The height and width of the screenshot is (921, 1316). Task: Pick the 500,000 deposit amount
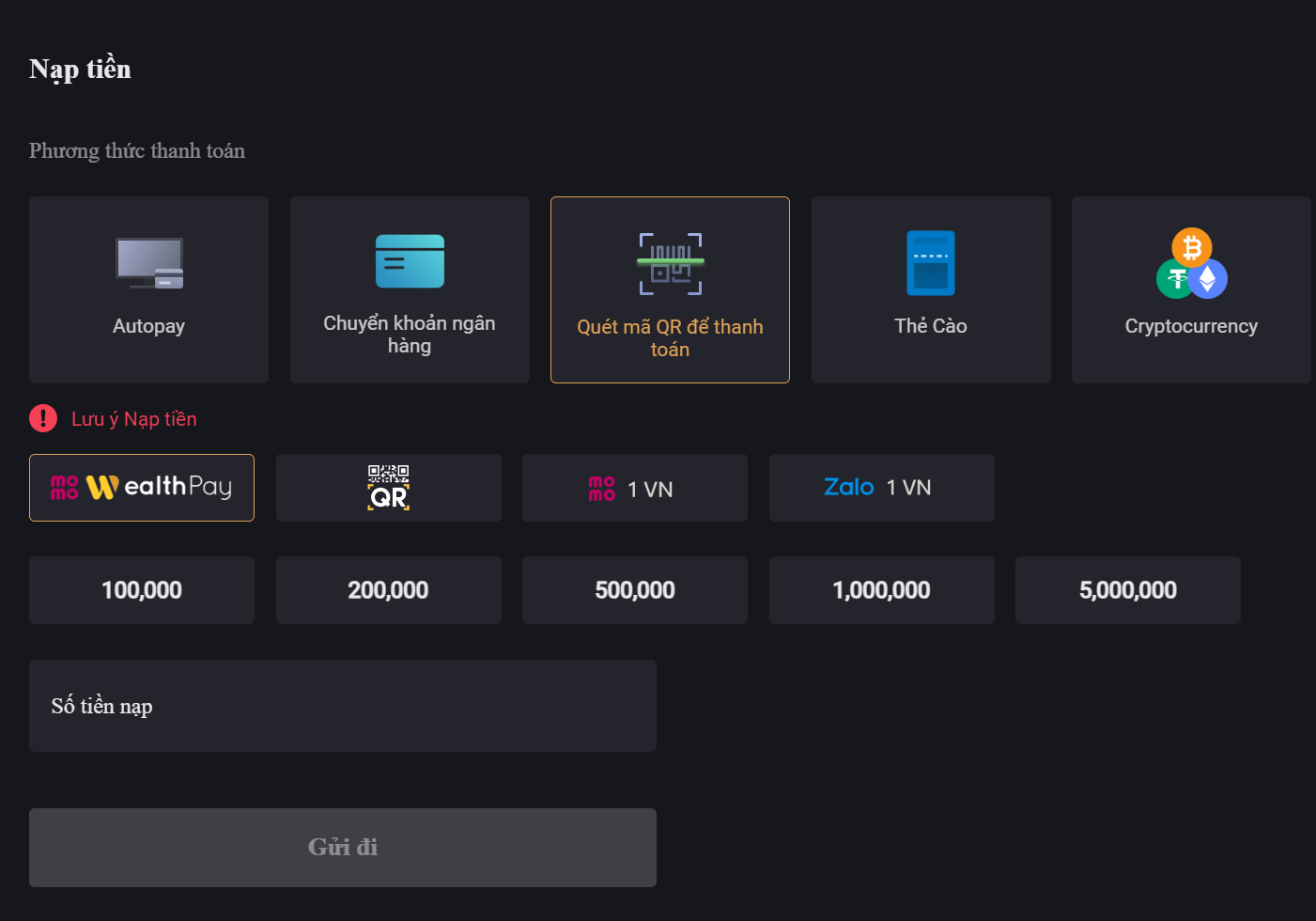click(x=635, y=590)
